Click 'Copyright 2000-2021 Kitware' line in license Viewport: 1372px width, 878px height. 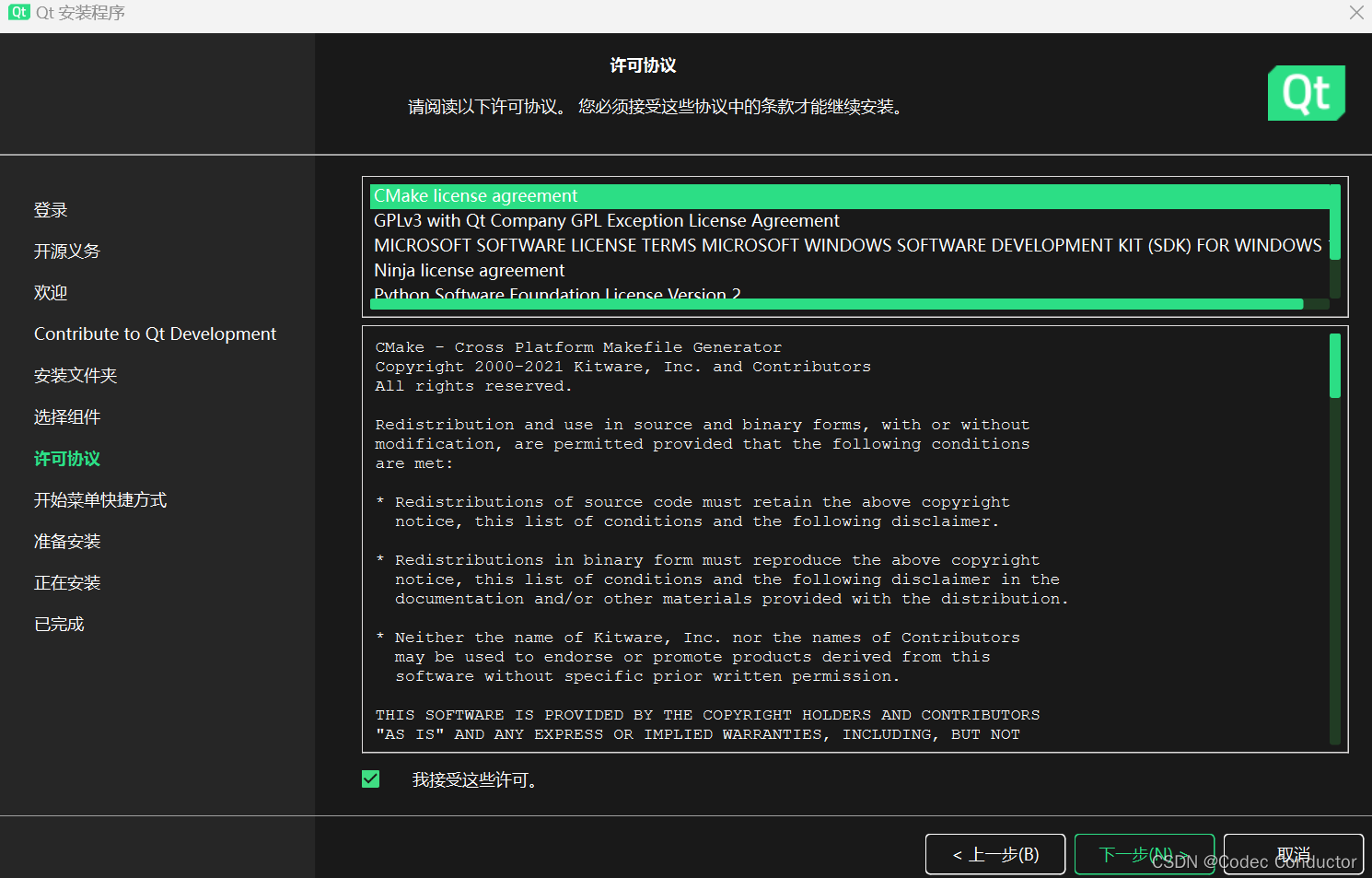pyautogui.click(x=622, y=367)
